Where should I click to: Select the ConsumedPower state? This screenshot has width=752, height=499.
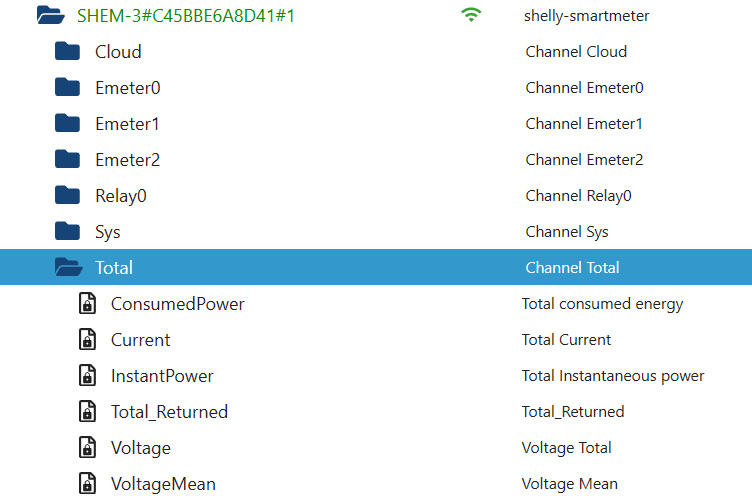177,304
